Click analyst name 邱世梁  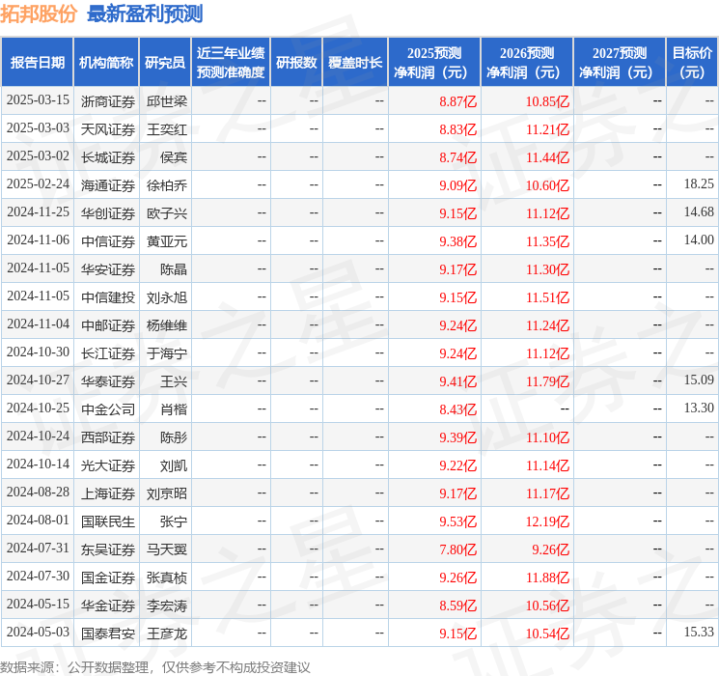tap(166, 101)
